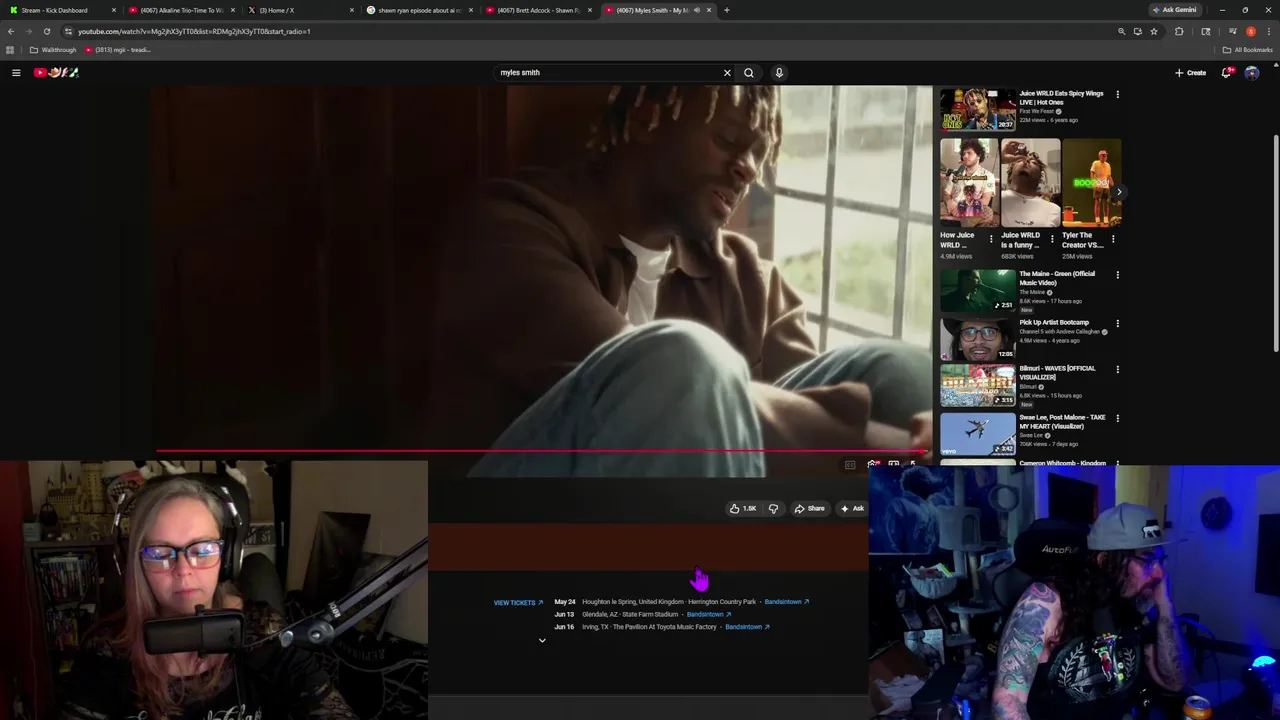Open the Walkthrough bookmarks folder

pyautogui.click(x=53, y=50)
